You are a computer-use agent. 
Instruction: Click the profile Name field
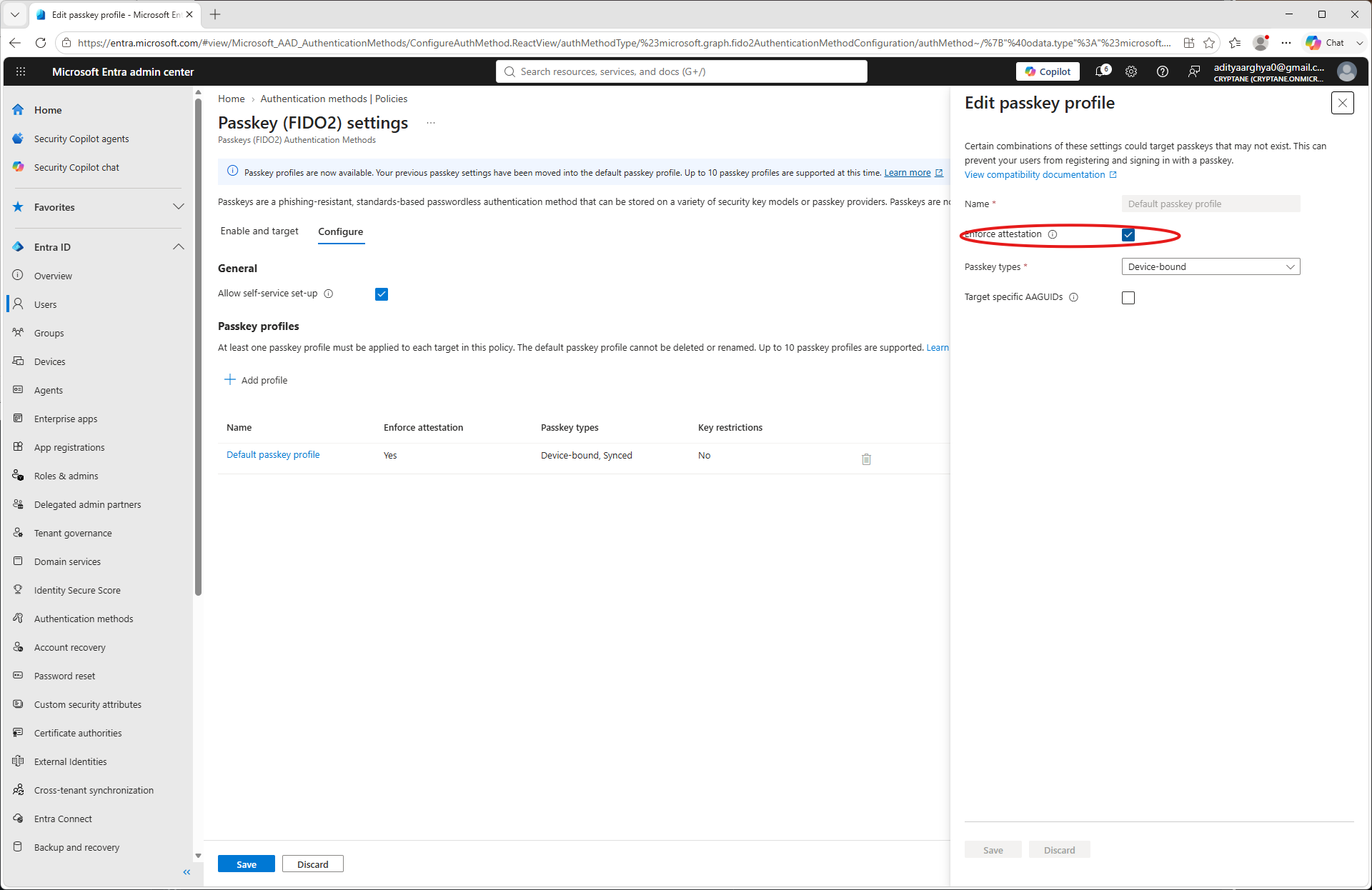click(x=1211, y=204)
